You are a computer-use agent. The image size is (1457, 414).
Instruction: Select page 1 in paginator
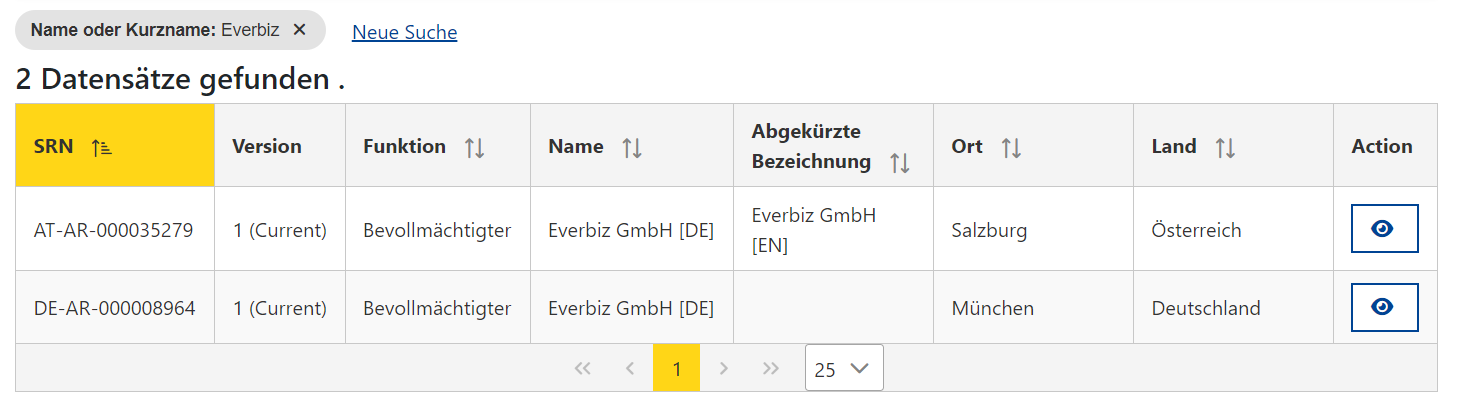tap(676, 368)
